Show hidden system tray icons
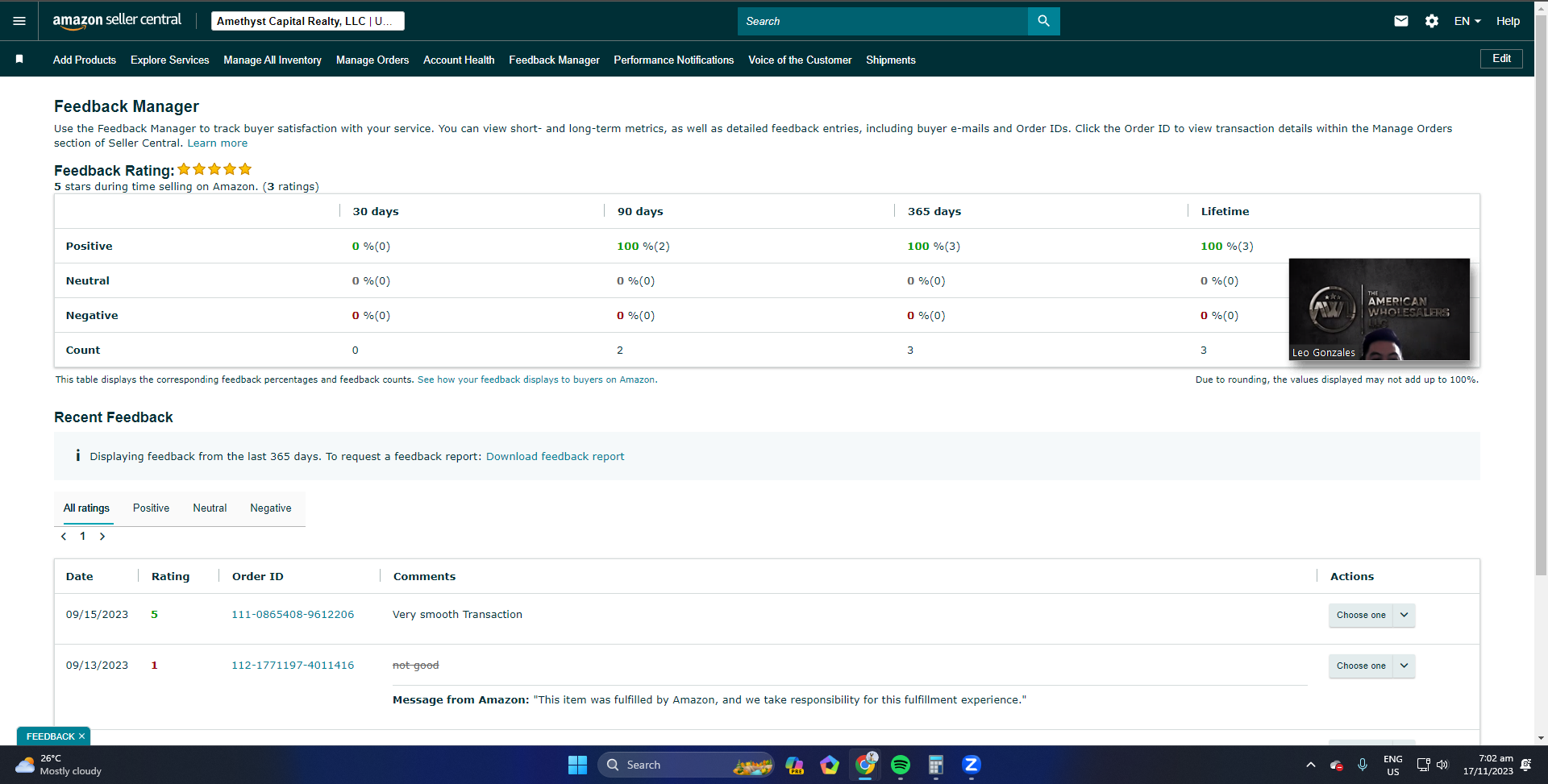The width and height of the screenshot is (1548, 784). tap(1311, 765)
